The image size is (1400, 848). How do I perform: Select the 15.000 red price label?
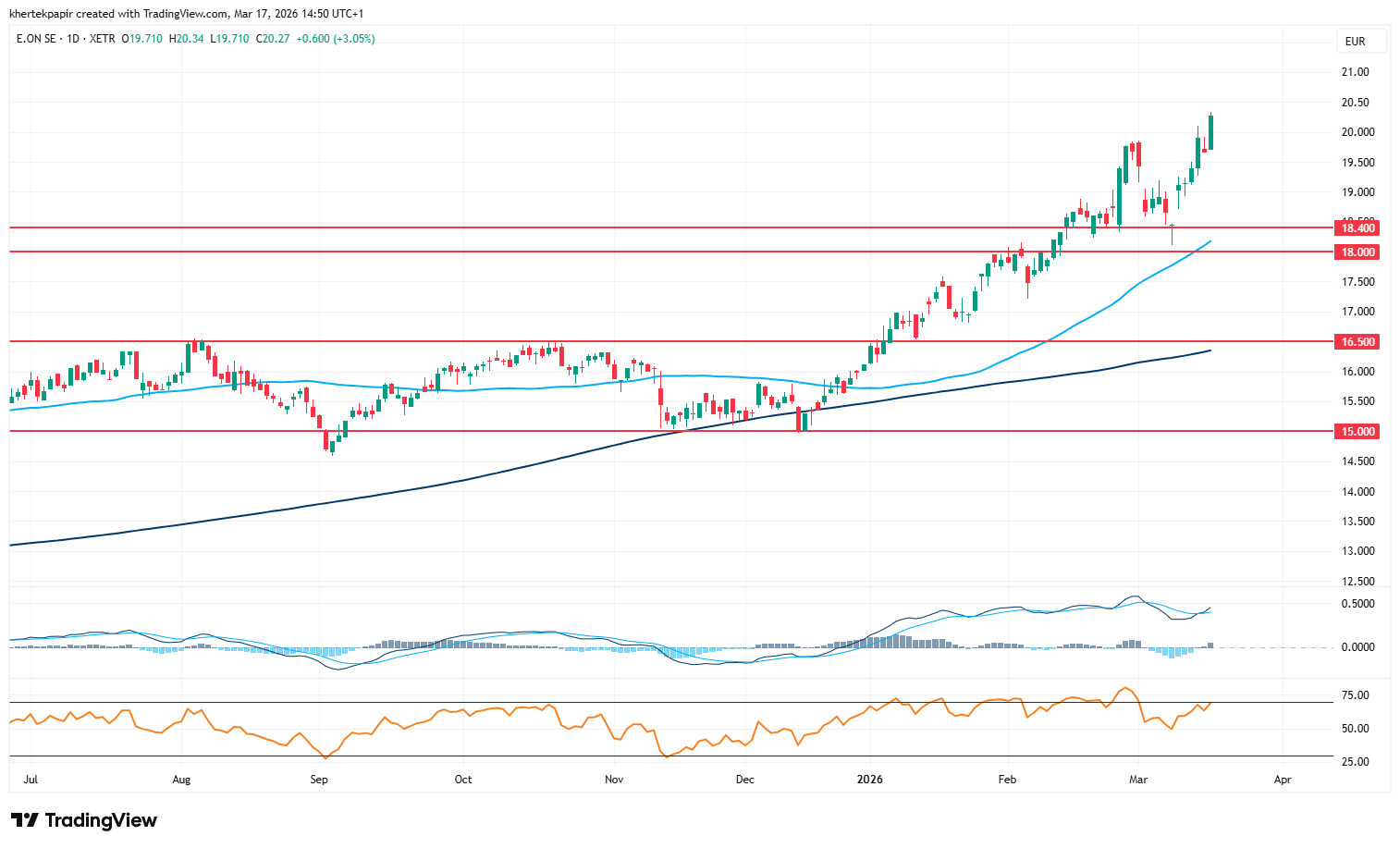(x=1357, y=431)
